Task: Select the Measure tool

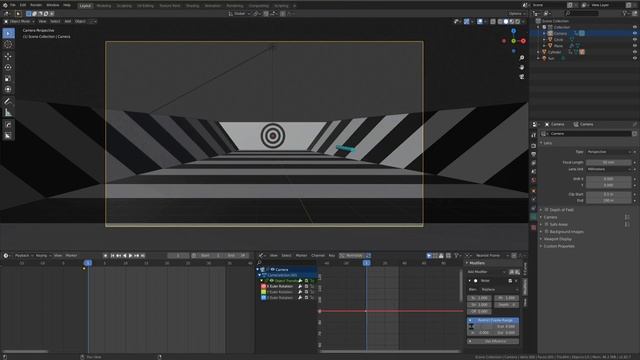Action: click(x=8, y=112)
